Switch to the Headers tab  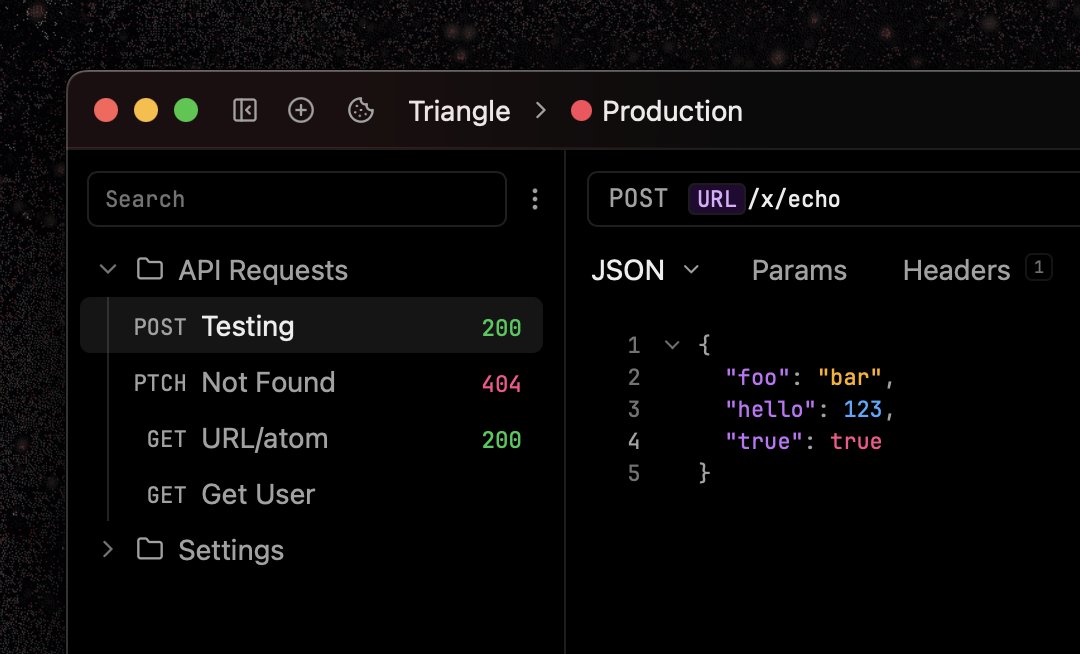pyautogui.click(x=956, y=270)
